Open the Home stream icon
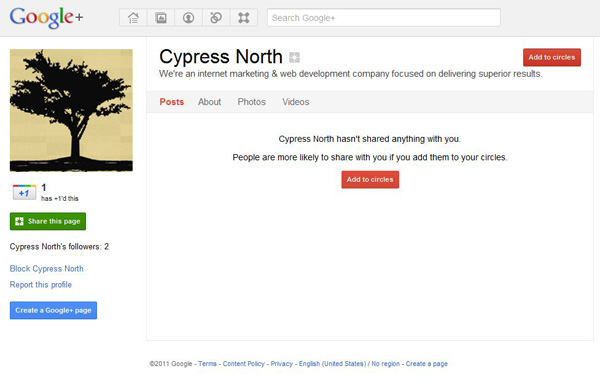 [x=133, y=18]
